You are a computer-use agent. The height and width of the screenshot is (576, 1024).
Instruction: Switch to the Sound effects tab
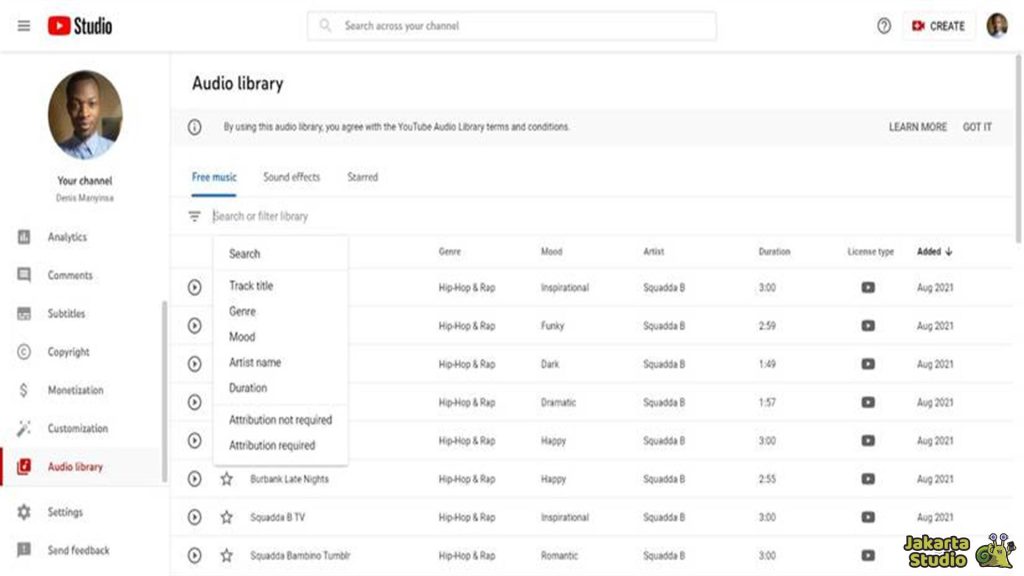[x=291, y=177]
